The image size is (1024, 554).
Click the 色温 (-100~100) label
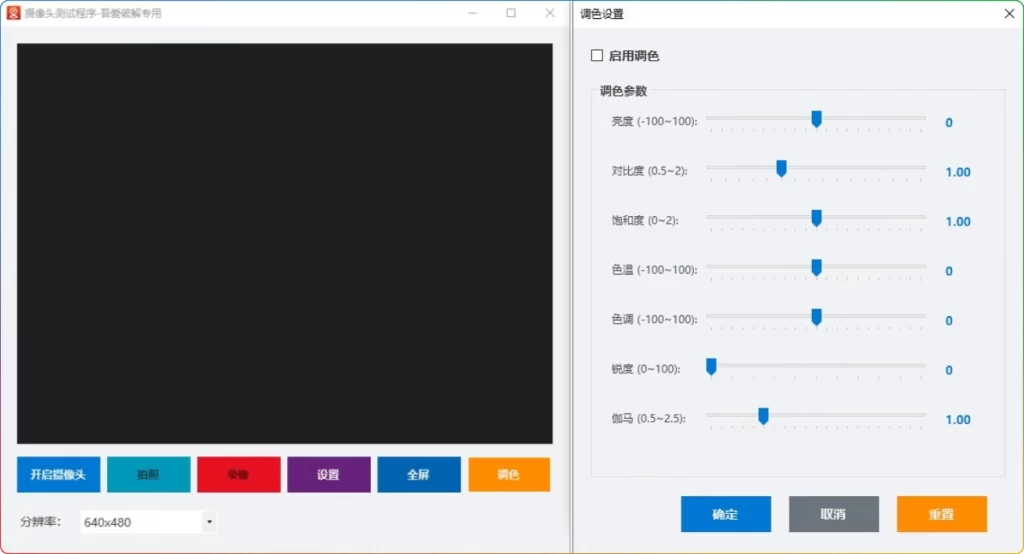click(x=654, y=270)
